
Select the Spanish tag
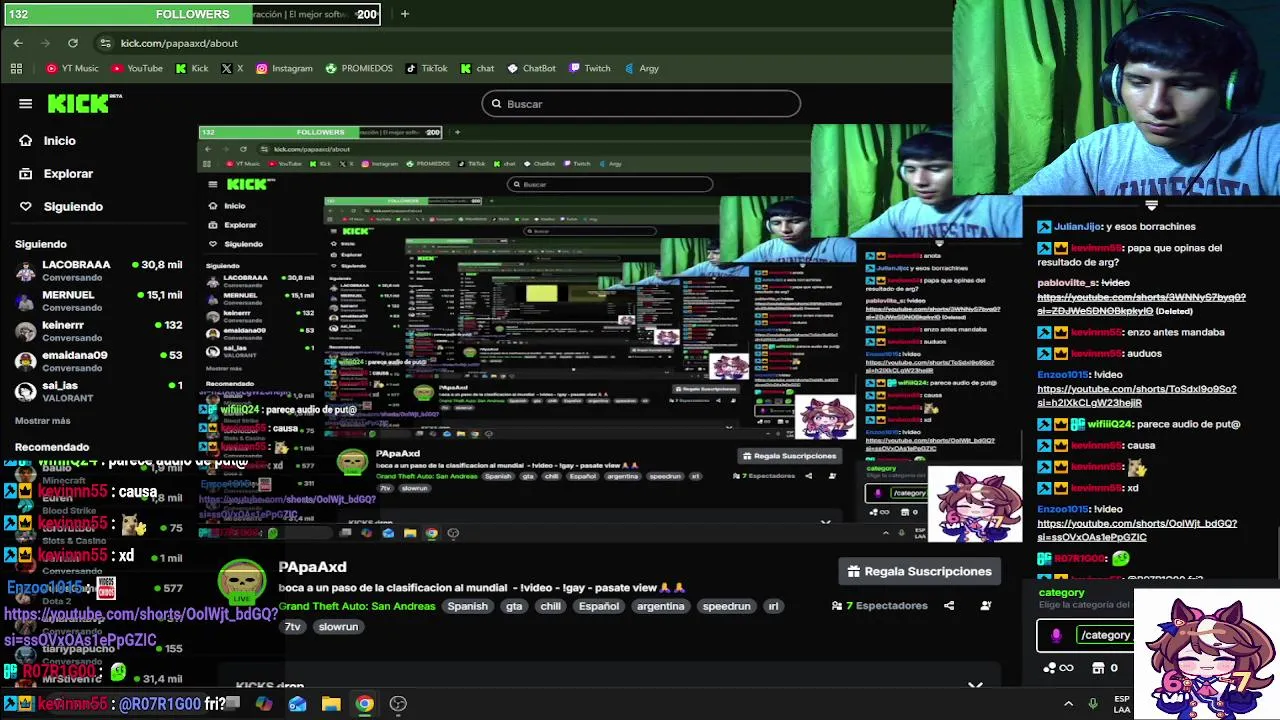tap(467, 606)
